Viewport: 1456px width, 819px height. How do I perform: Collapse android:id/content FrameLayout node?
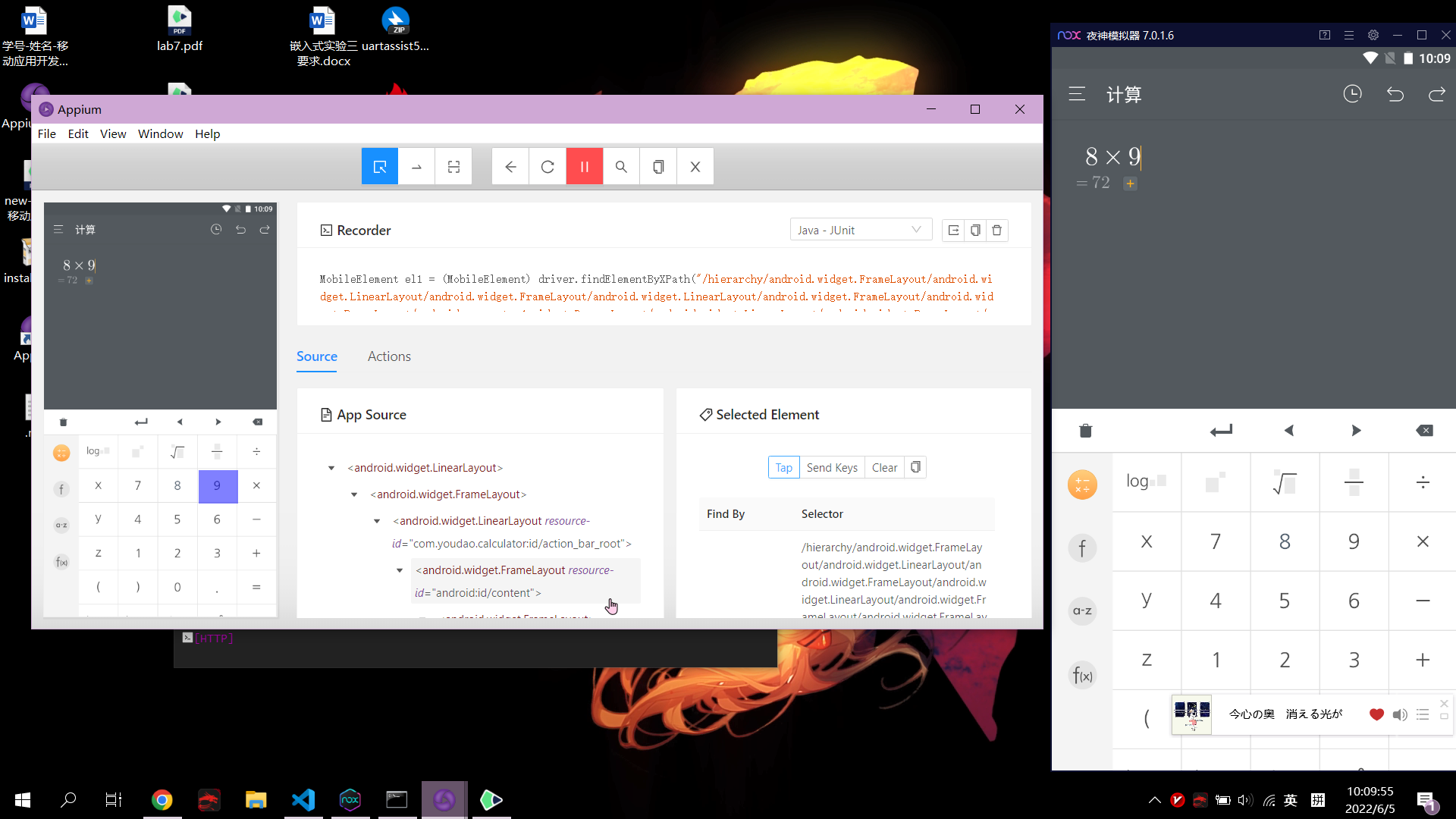(400, 570)
